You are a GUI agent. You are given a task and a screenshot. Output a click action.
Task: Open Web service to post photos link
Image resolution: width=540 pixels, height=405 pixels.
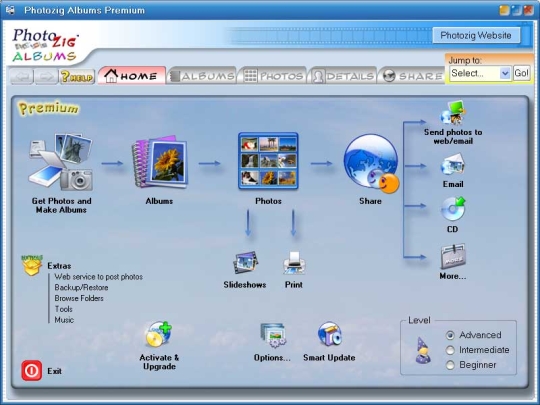click(98, 277)
